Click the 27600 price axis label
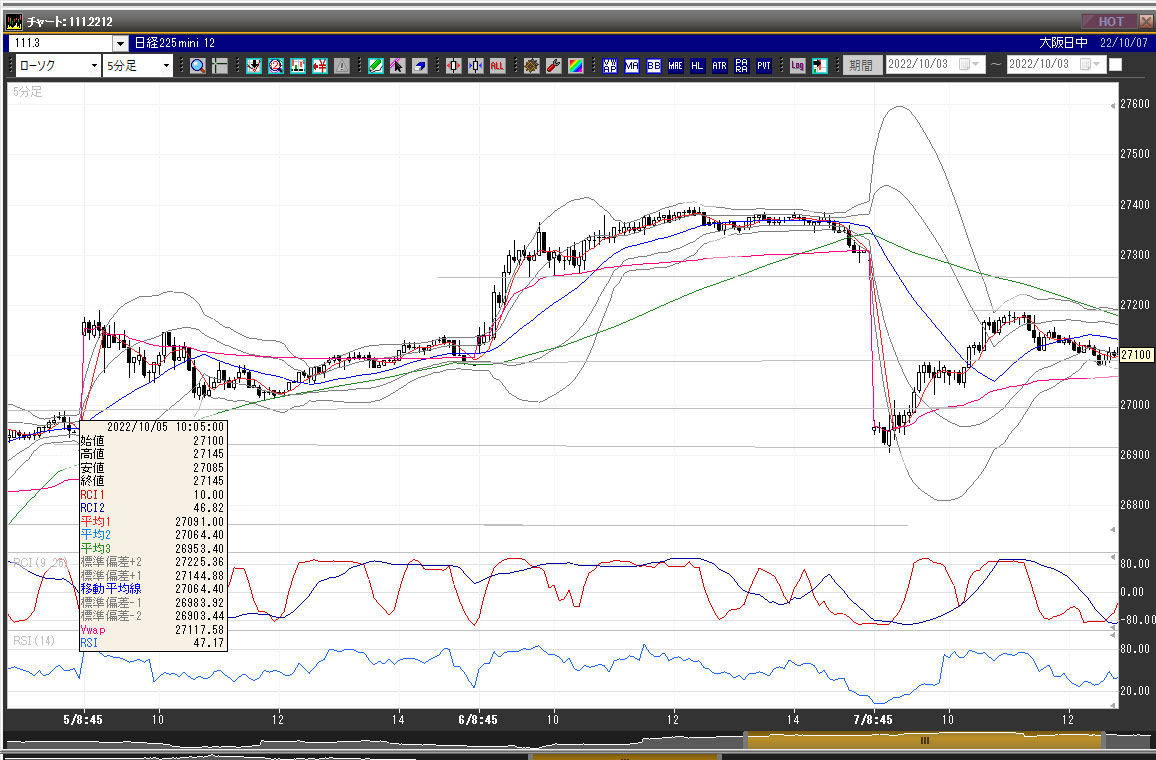The width and height of the screenshot is (1156, 760). (x=1135, y=104)
